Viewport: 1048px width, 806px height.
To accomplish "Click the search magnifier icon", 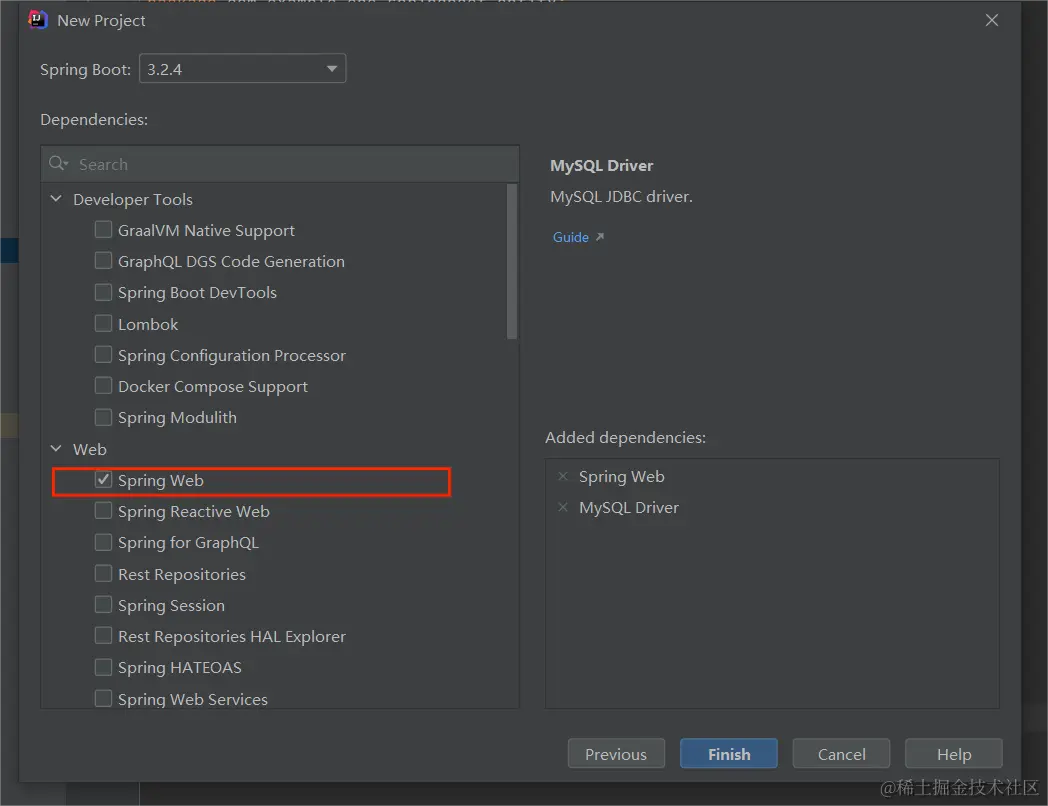I will tap(58, 163).
